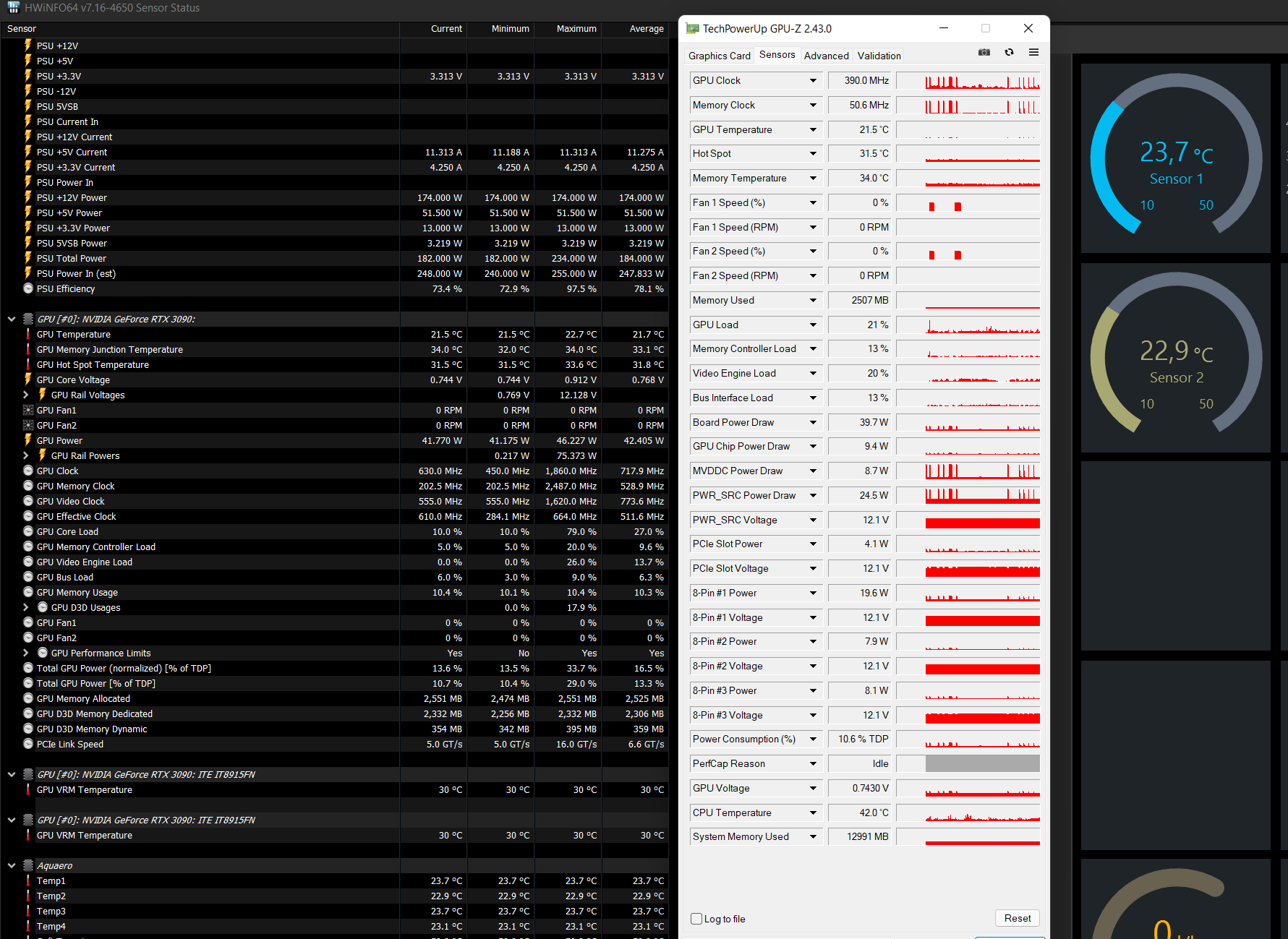
Task: Click the HWiNFO64 title bar icon
Action: (x=14, y=8)
